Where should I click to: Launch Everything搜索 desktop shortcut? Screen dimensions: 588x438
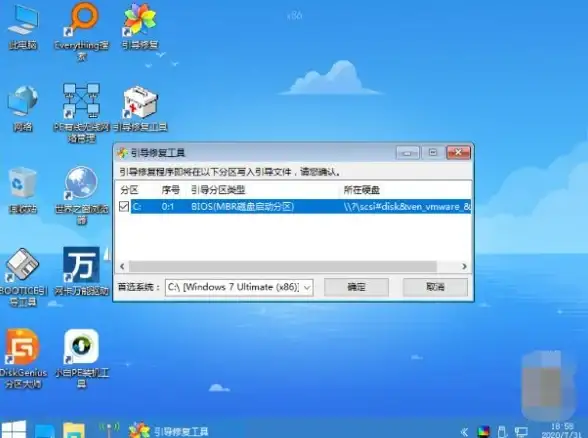click(82, 31)
